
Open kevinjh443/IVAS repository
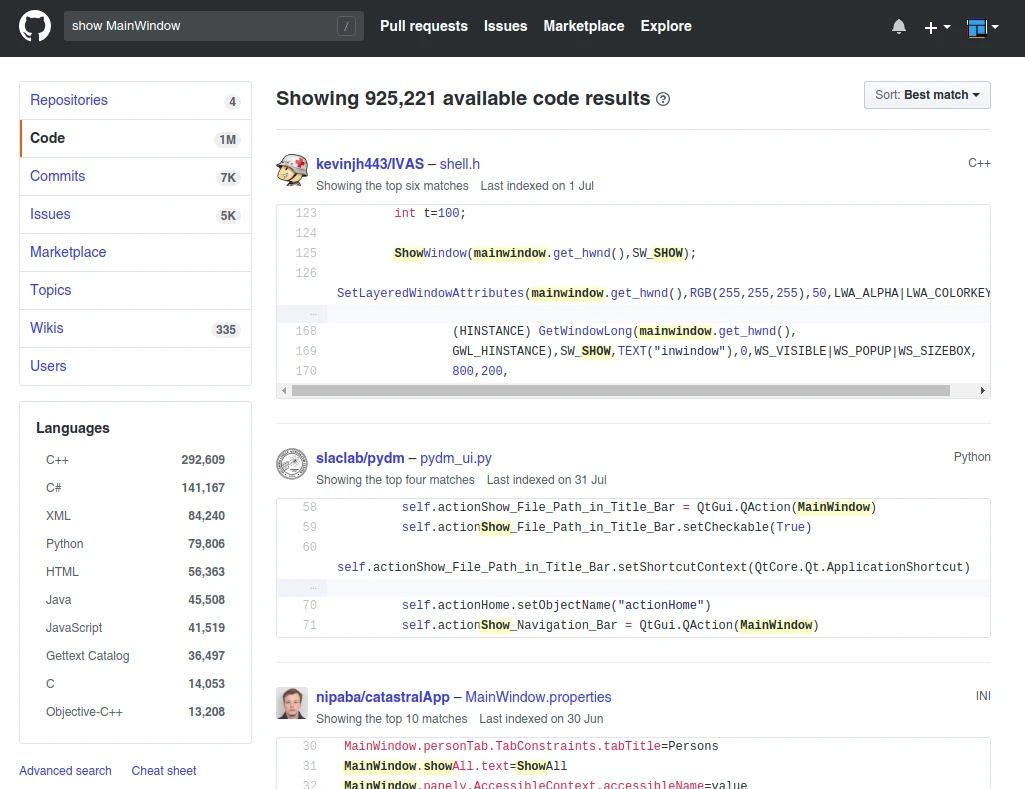[370, 164]
